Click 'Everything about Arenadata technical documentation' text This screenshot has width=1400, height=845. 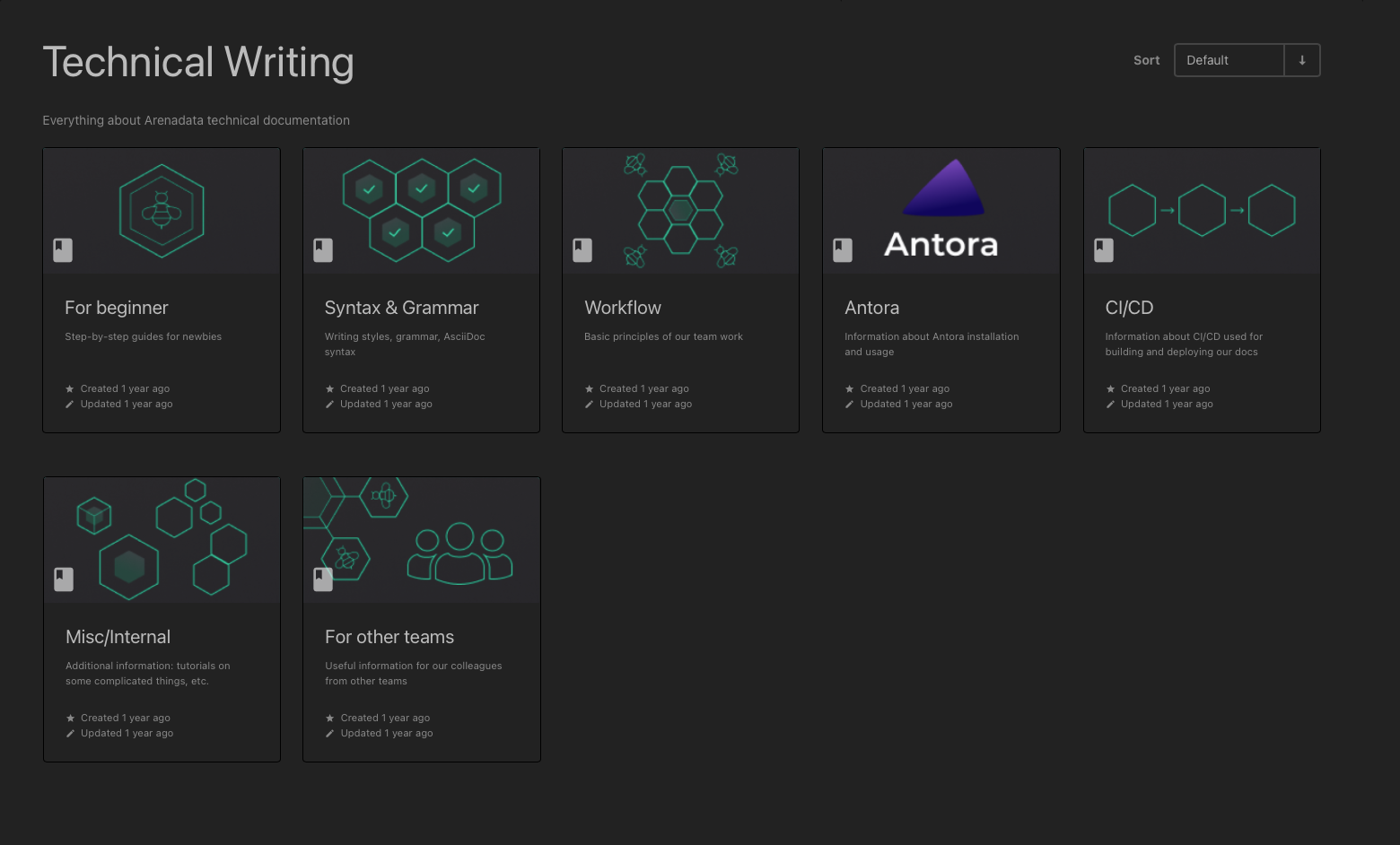pos(197,120)
